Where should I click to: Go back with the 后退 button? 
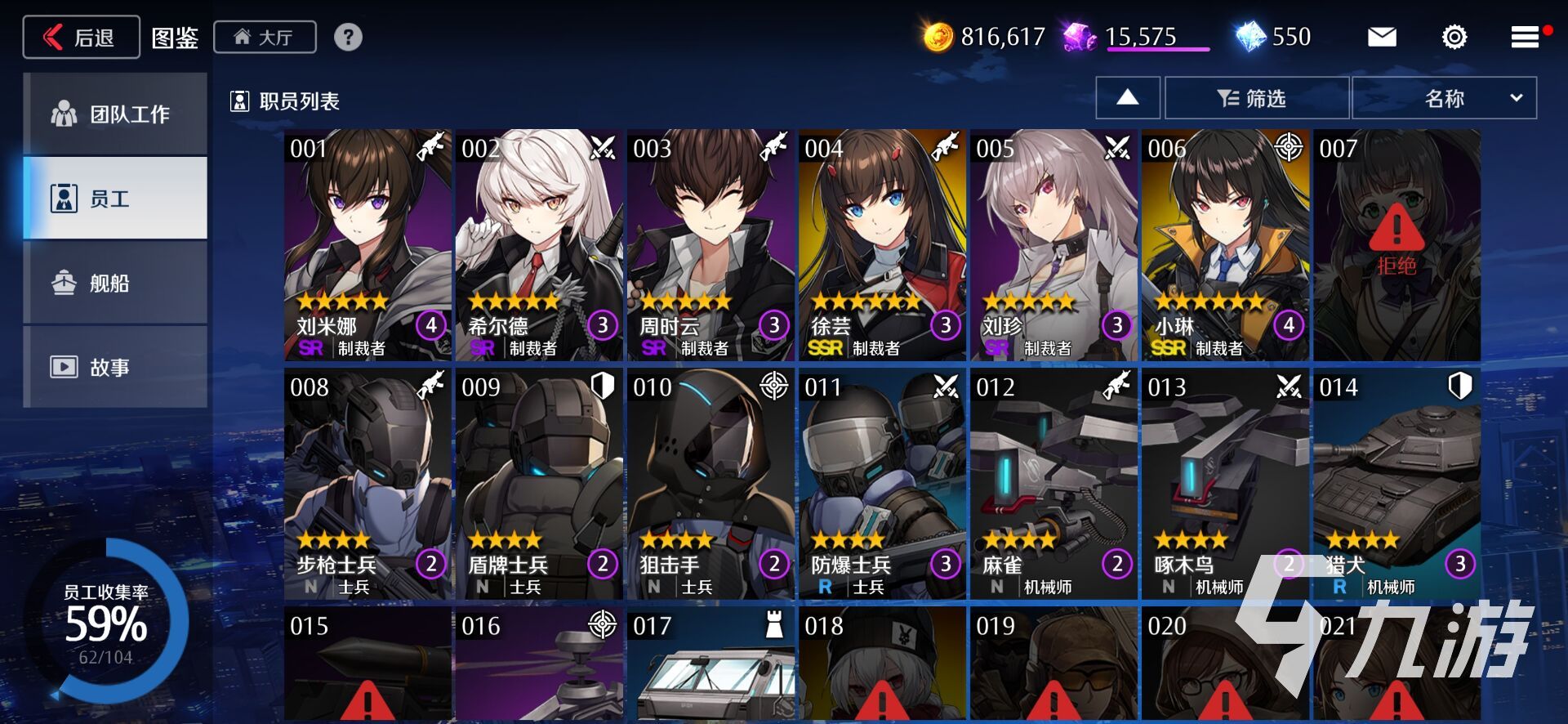81,38
